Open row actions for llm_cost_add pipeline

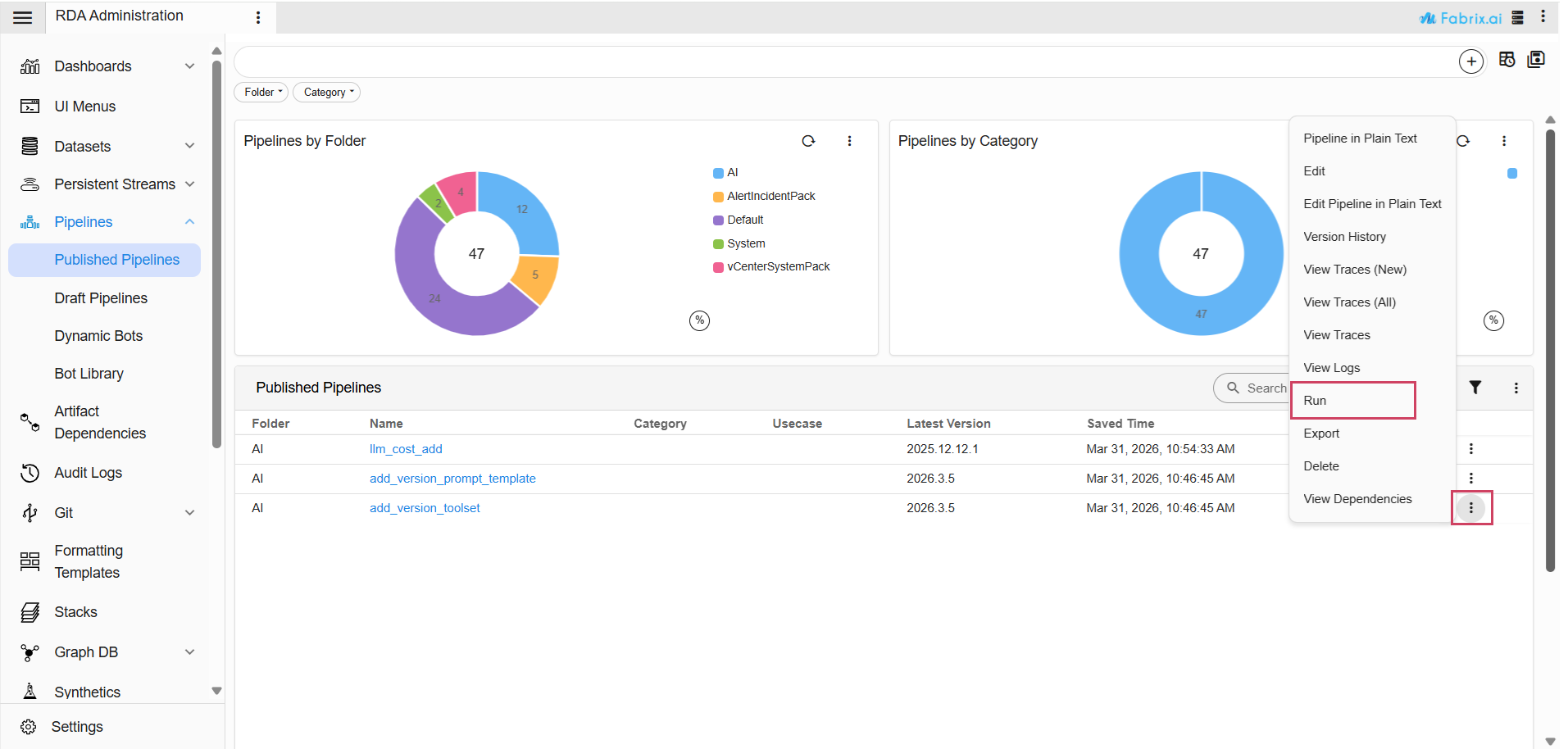[x=1470, y=449]
